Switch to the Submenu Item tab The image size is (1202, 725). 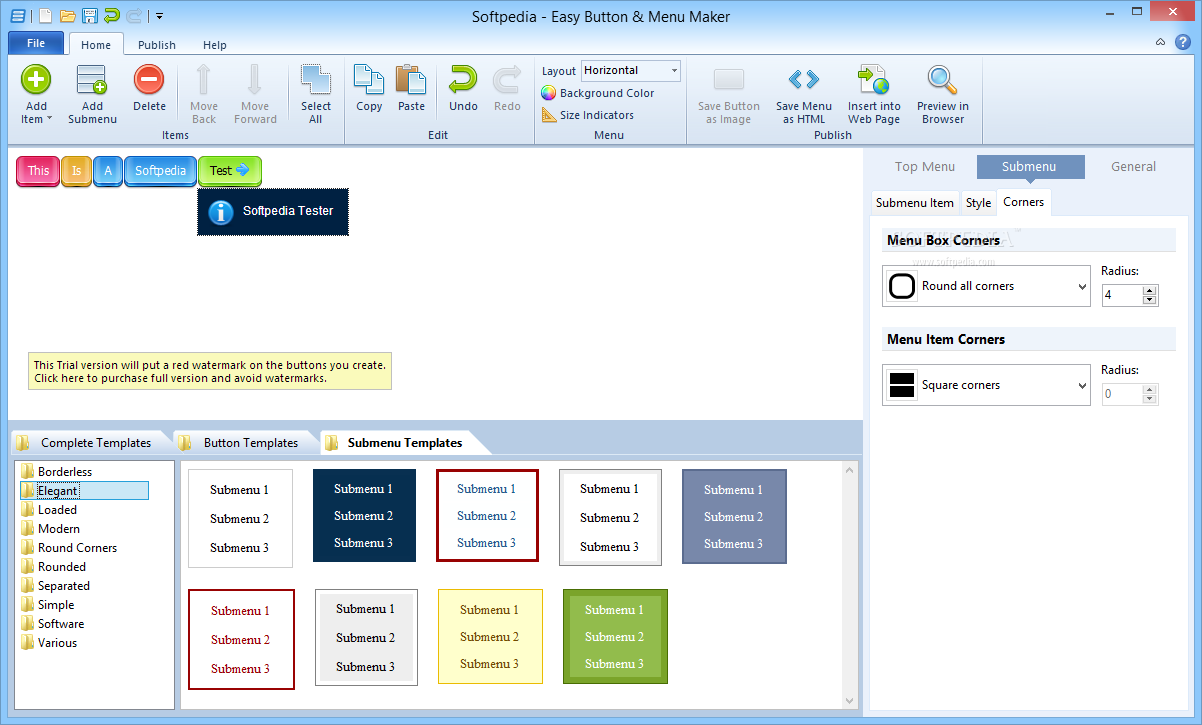[915, 202]
